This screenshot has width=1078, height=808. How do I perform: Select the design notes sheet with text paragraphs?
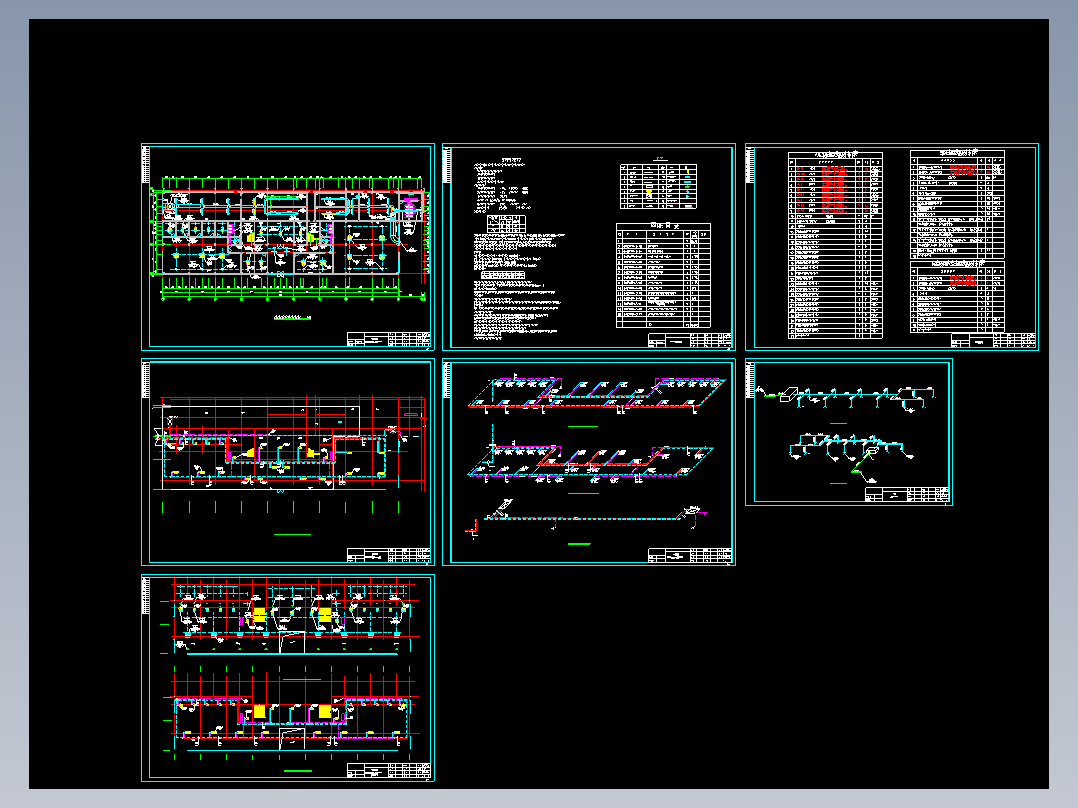[589, 247]
